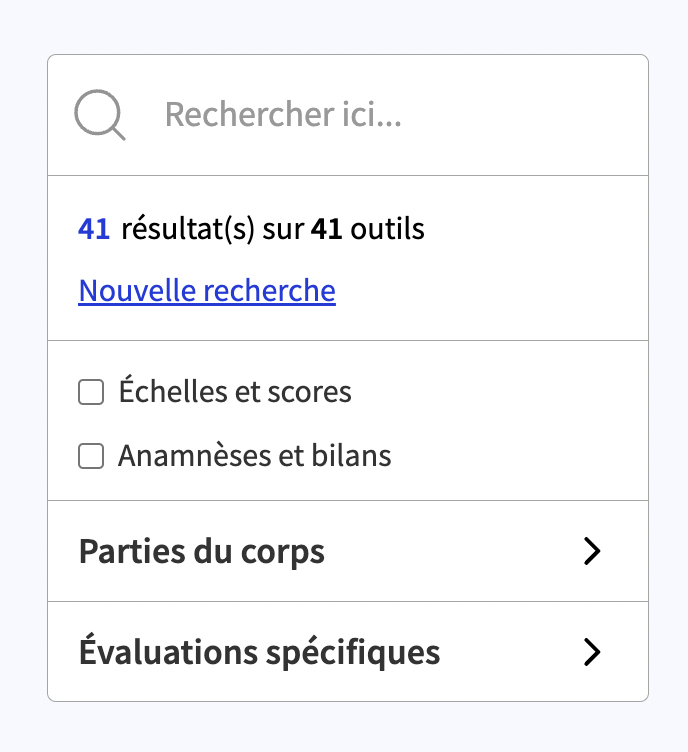Expand the 'Évaluations spécifiques' section
The width and height of the screenshot is (688, 752).
coord(348,652)
